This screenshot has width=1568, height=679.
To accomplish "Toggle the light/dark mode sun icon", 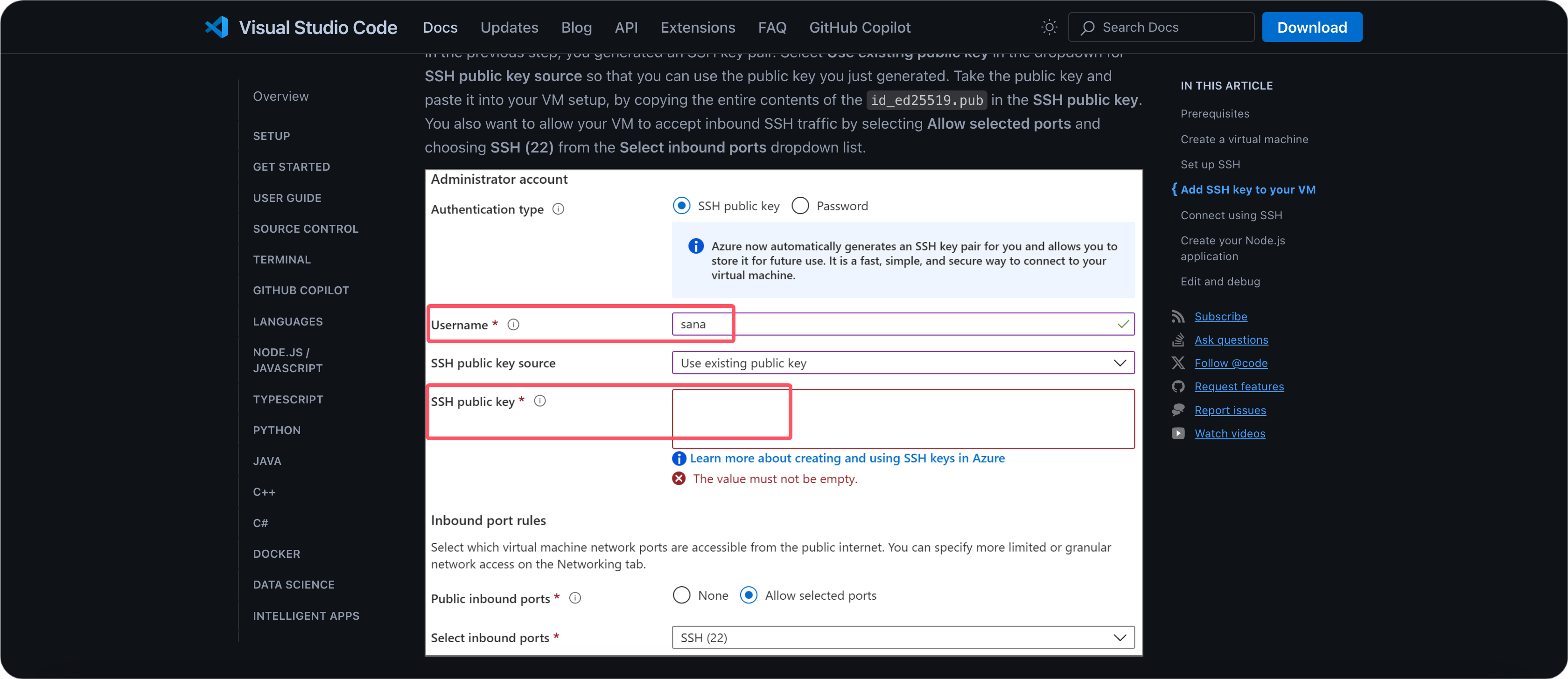I will [1050, 27].
